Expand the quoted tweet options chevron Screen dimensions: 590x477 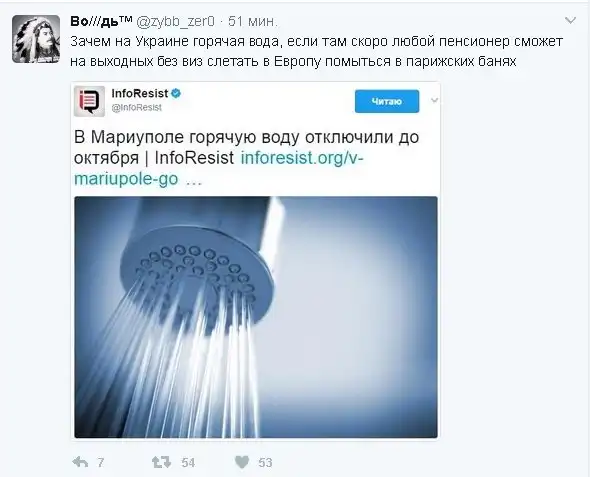pyautogui.click(x=435, y=100)
